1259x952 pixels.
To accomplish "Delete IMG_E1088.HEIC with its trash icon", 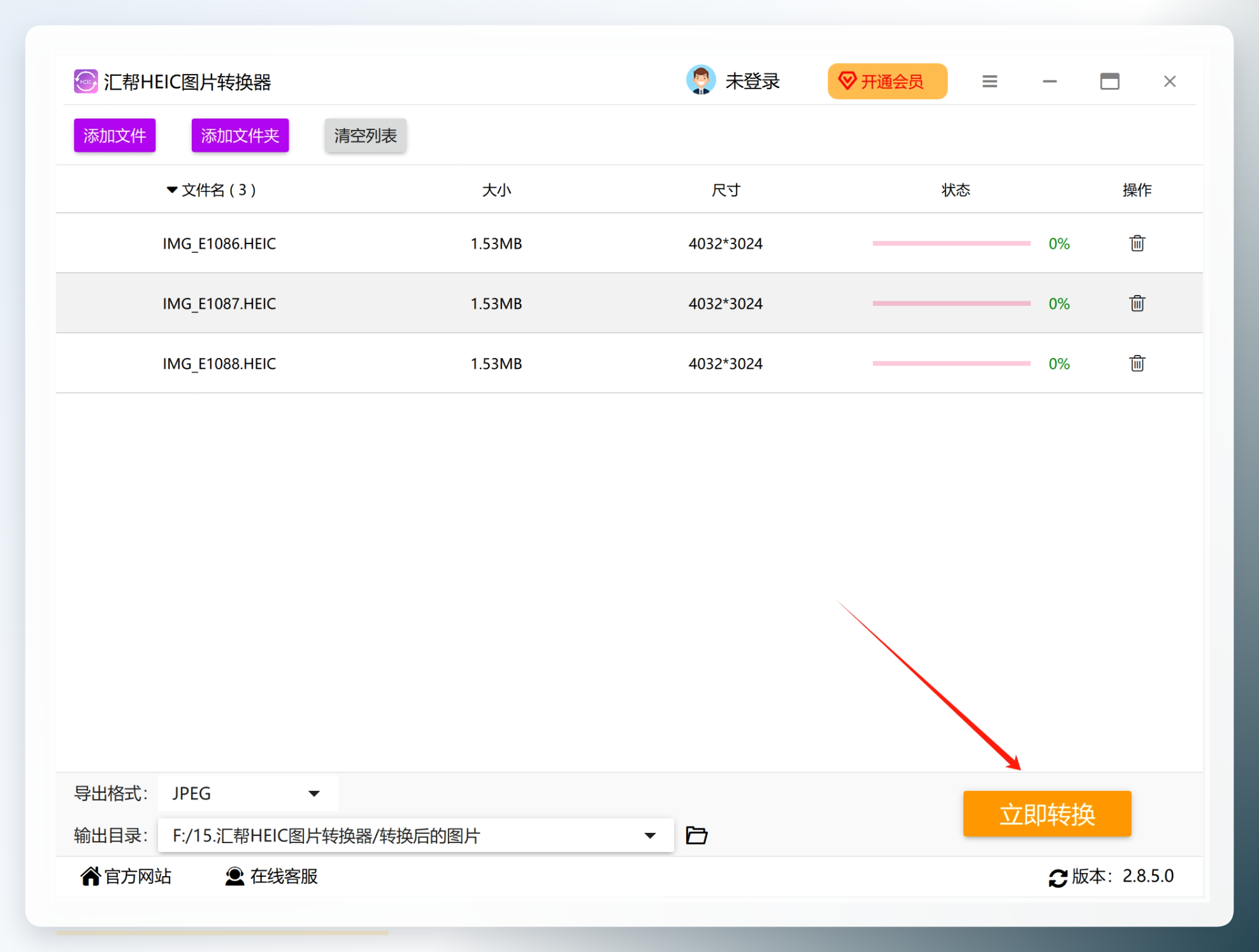I will point(1137,363).
